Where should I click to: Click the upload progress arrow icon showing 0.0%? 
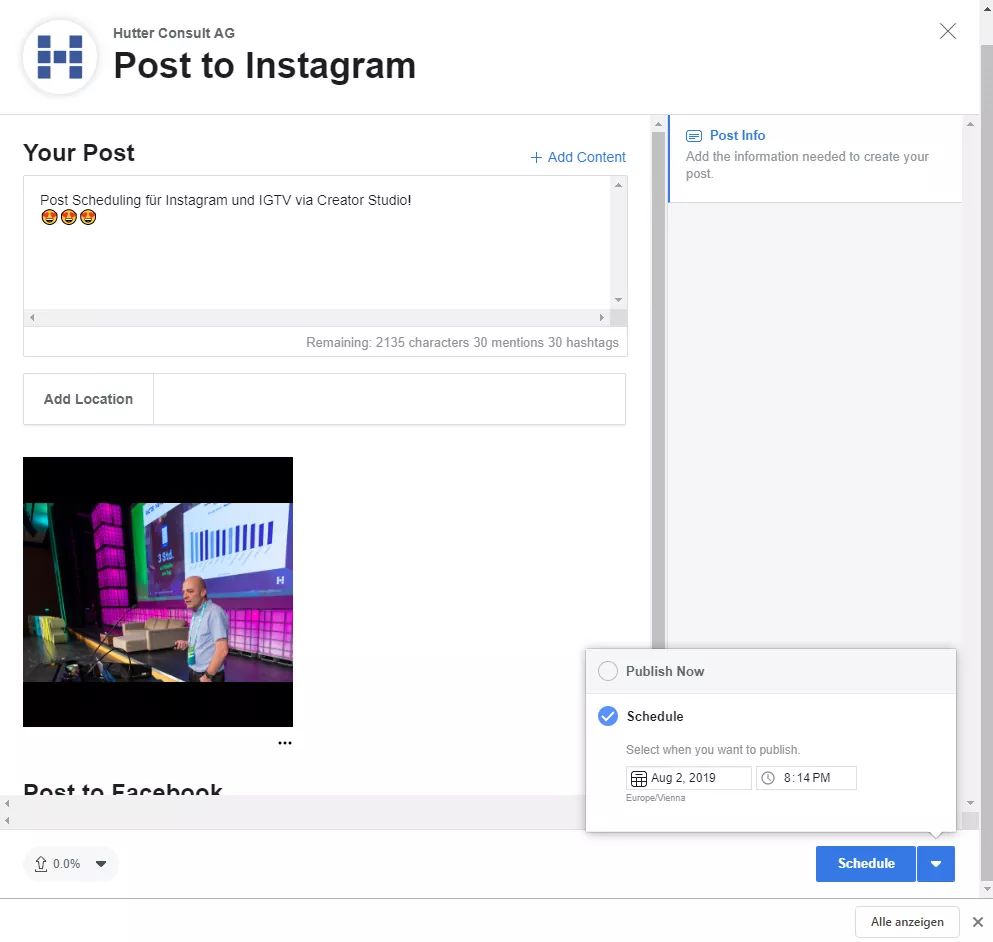click(x=42, y=863)
